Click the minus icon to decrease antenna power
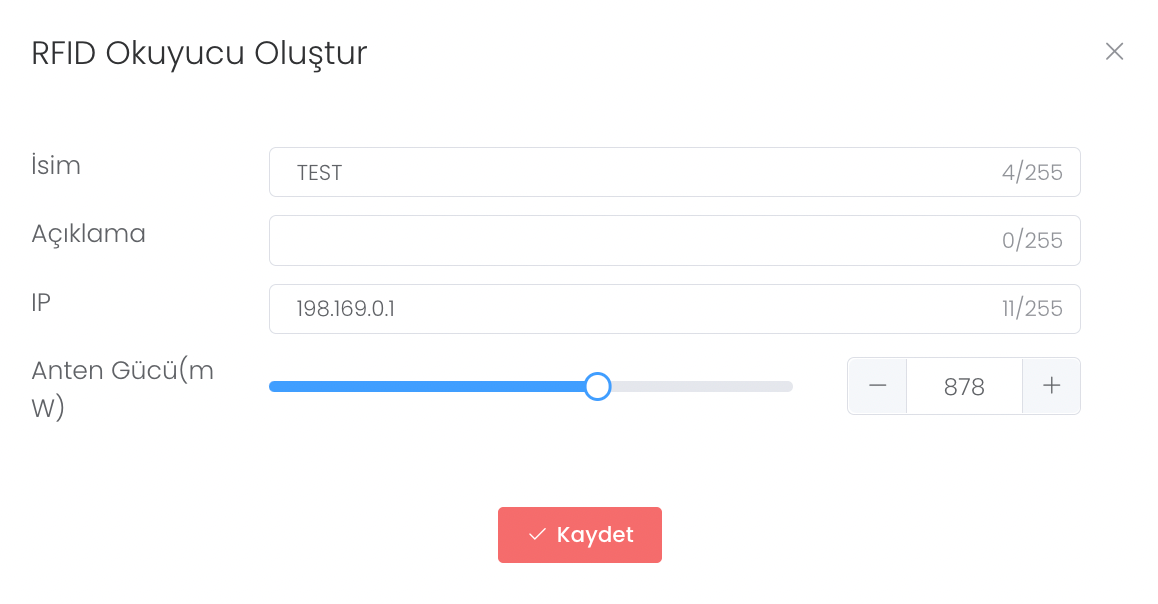Screen dimensions: 1158x604 [x=877, y=386]
